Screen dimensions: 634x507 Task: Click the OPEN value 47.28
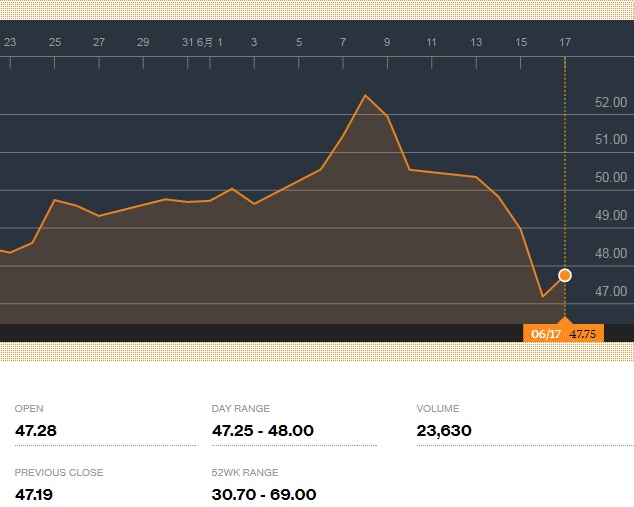[x=35, y=431]
